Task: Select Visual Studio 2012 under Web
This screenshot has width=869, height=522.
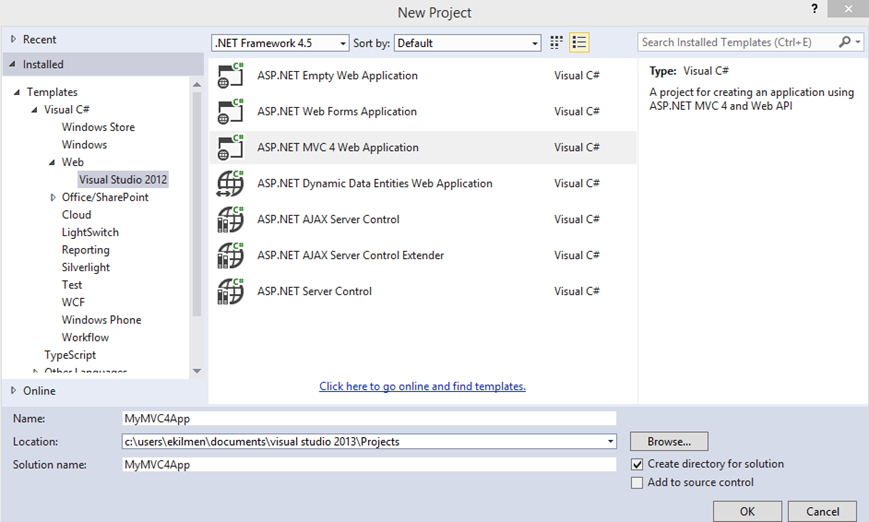Action: (x=123, y=180)
